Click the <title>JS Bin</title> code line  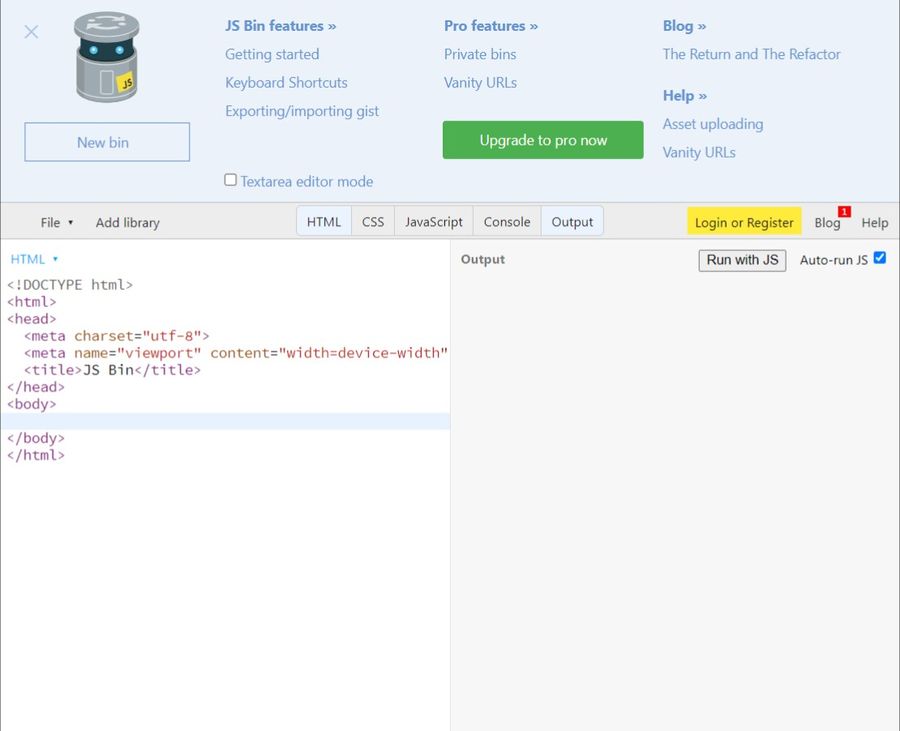coord(112,370)
